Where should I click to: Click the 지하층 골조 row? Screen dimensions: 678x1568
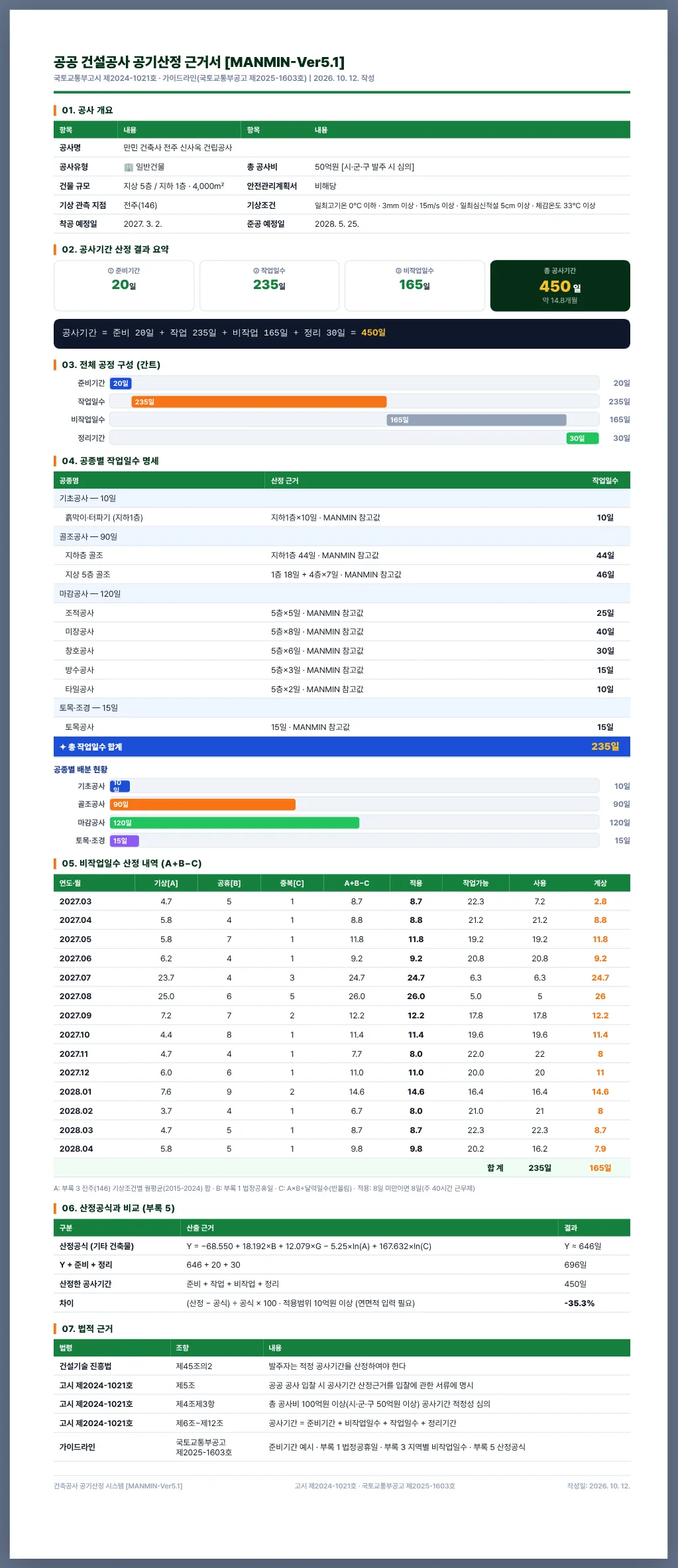coord(342,556)
